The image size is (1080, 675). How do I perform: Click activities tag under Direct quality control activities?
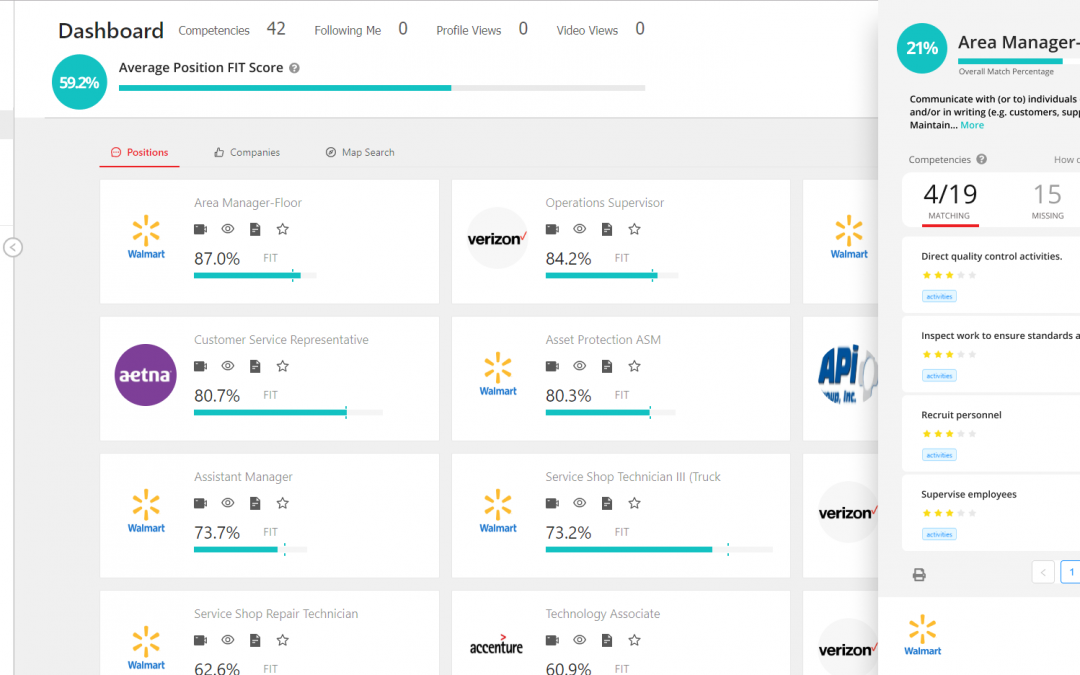pos(939,296)
